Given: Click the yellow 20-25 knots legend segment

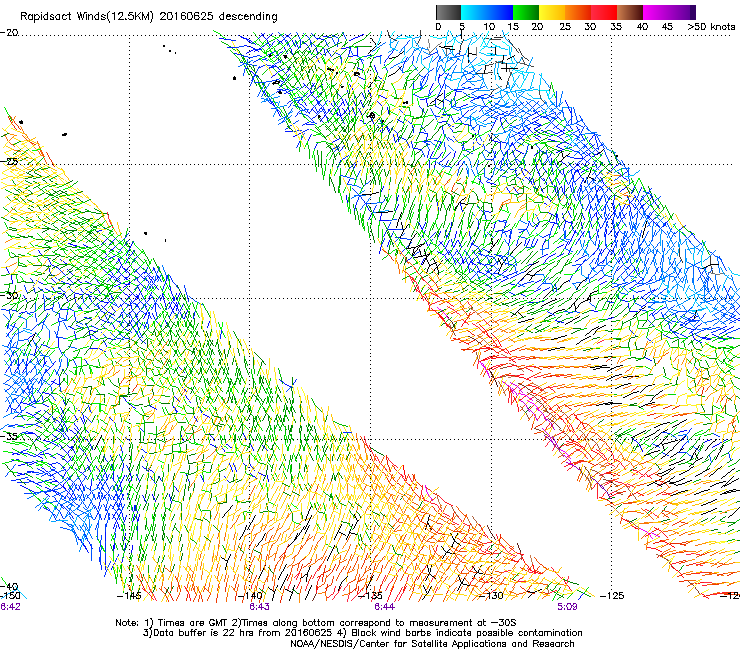Looking at the screenshot, I should pyautogui.click(x=552, y=12).
